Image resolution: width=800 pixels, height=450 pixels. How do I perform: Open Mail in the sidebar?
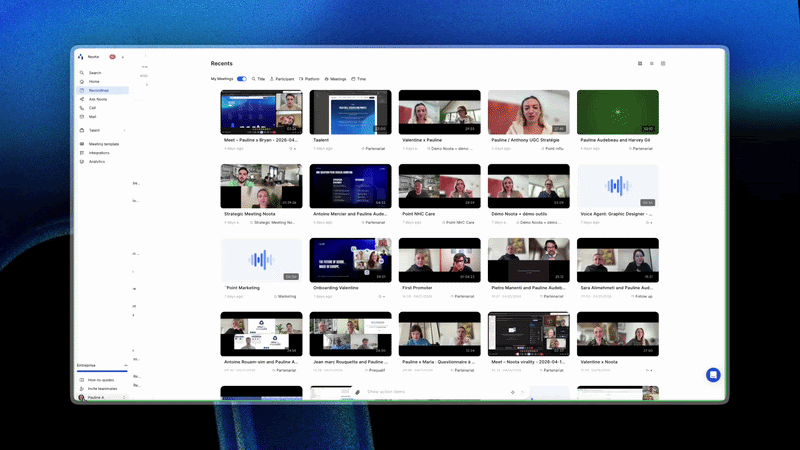(92, 116)
